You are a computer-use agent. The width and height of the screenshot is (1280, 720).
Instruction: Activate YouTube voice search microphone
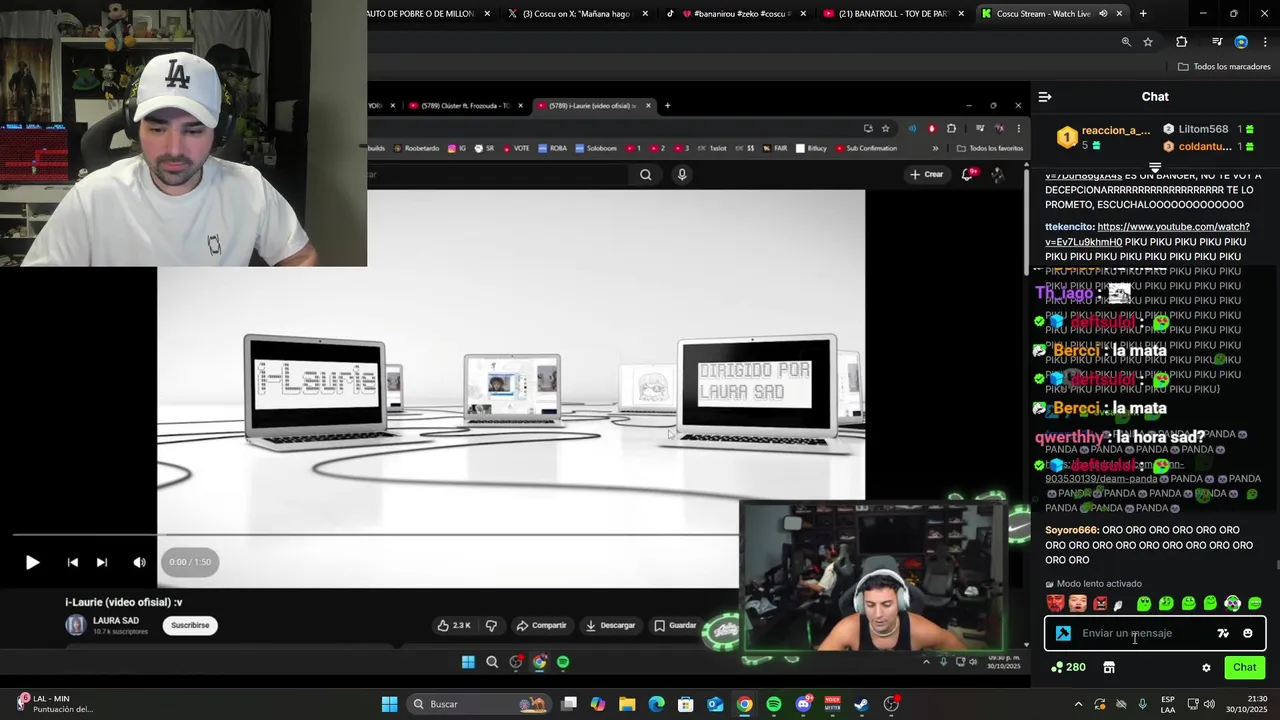682,174
